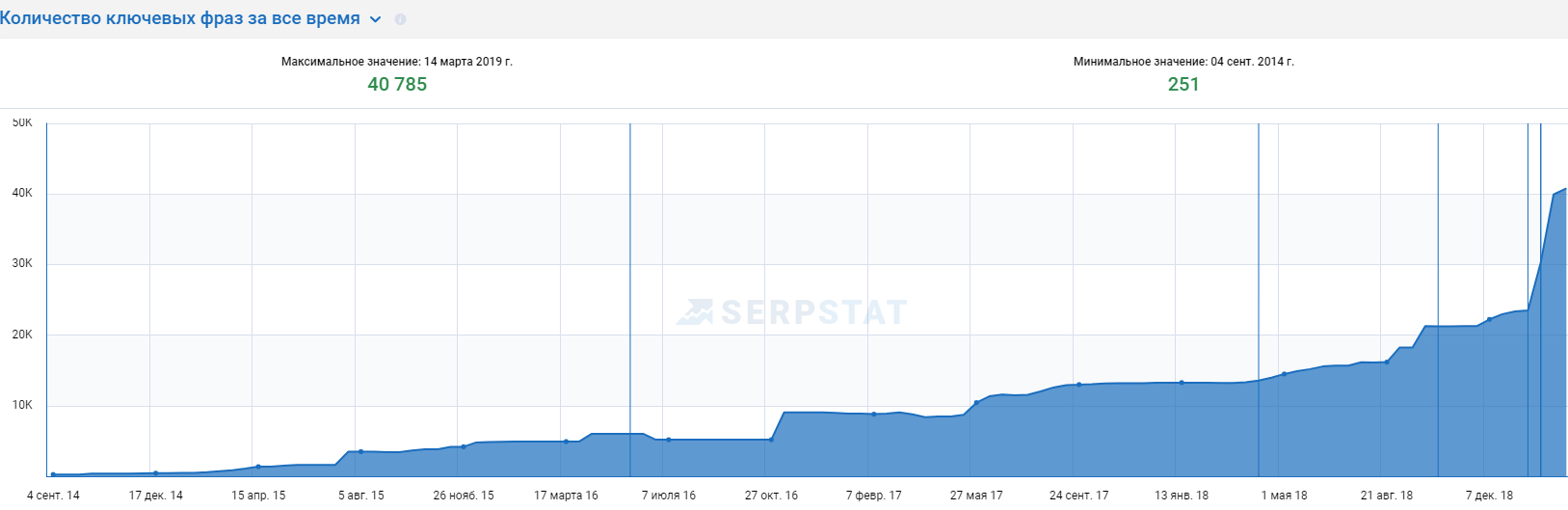Click the title 'Количество ключевых фраз за все время'

180,18
